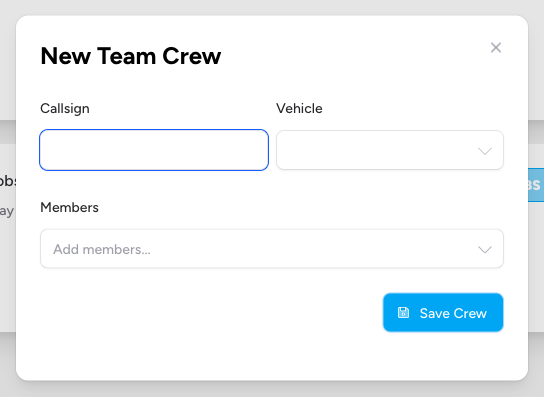
Task: Open the Vehicle dropdown
Action: click(390, 150)
